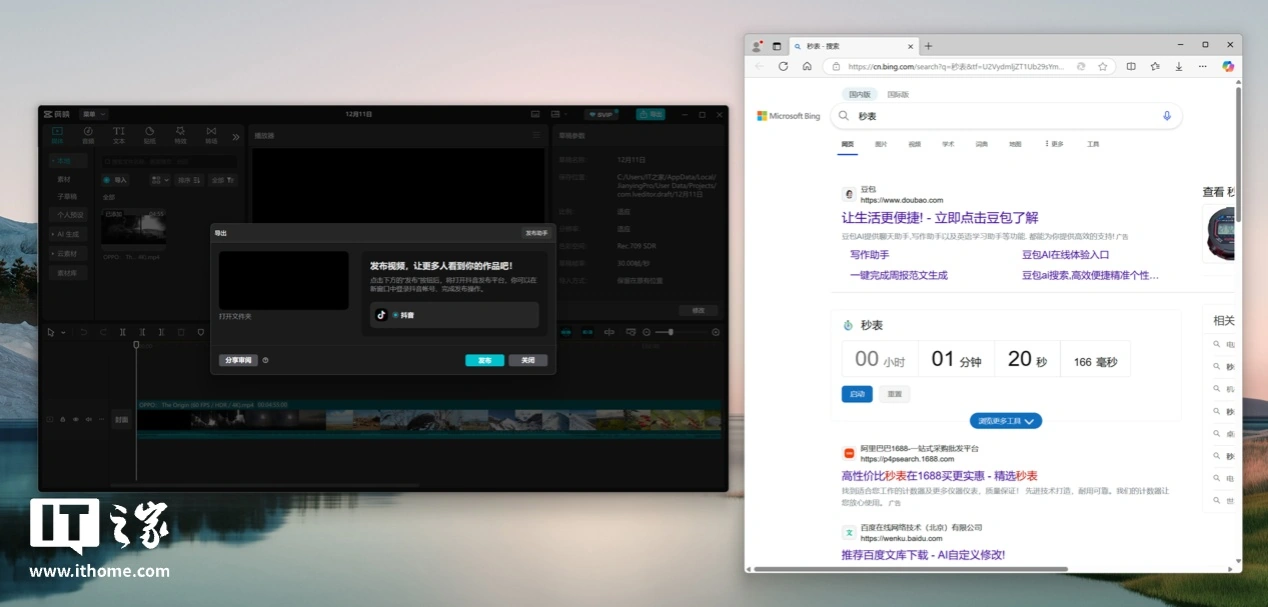Mute the video track audio icon
Screen dimensions: 1268x607
(x=88, y=419)
